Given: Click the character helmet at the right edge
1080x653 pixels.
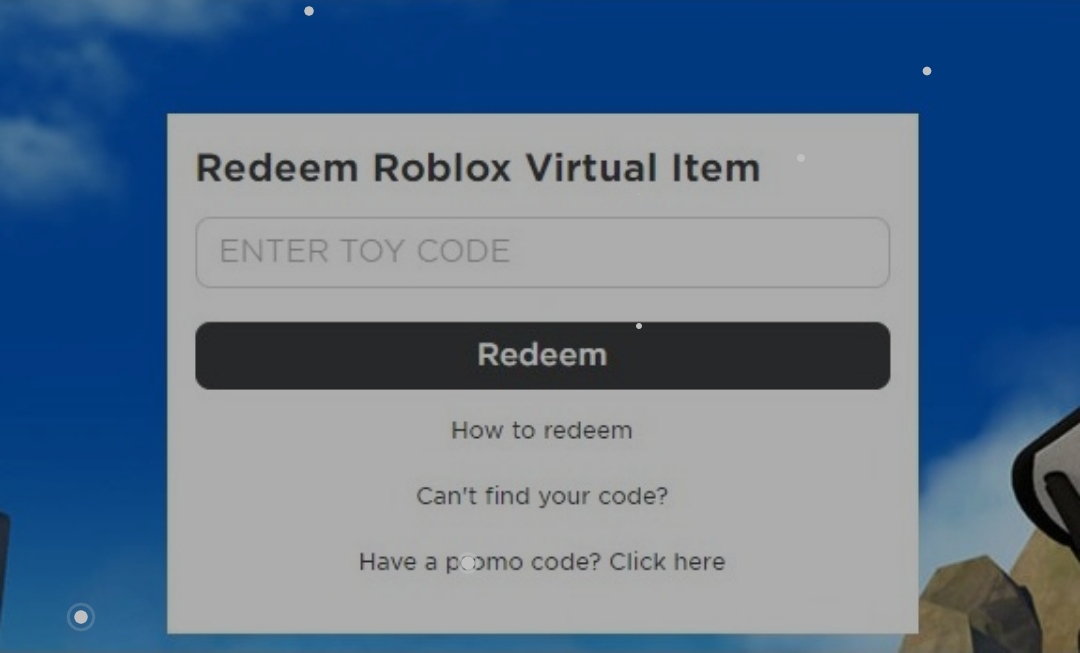Looking at the screenshot, I should (x=1047, y=482).
